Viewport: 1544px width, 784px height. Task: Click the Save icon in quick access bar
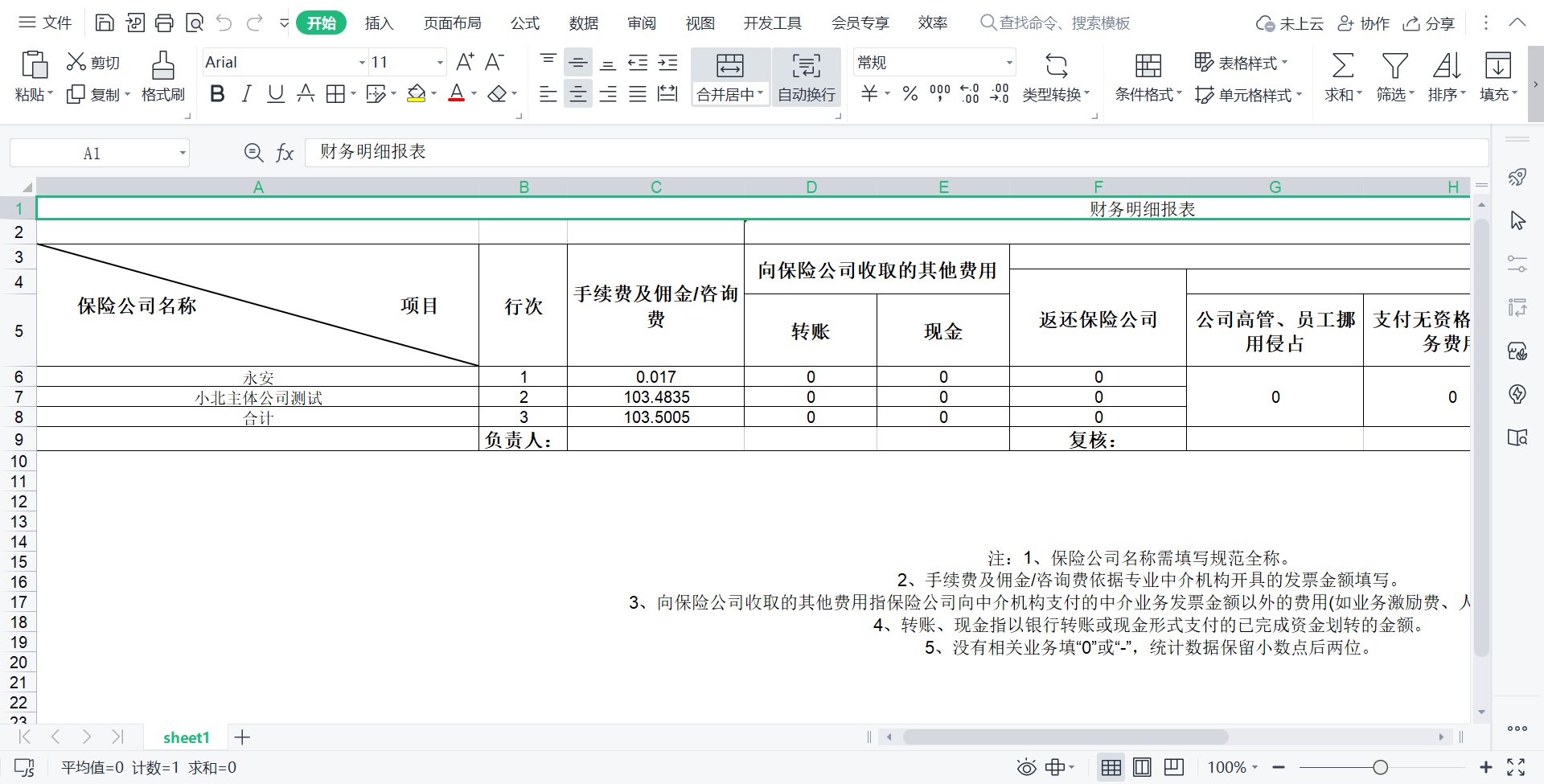[105, 23]
